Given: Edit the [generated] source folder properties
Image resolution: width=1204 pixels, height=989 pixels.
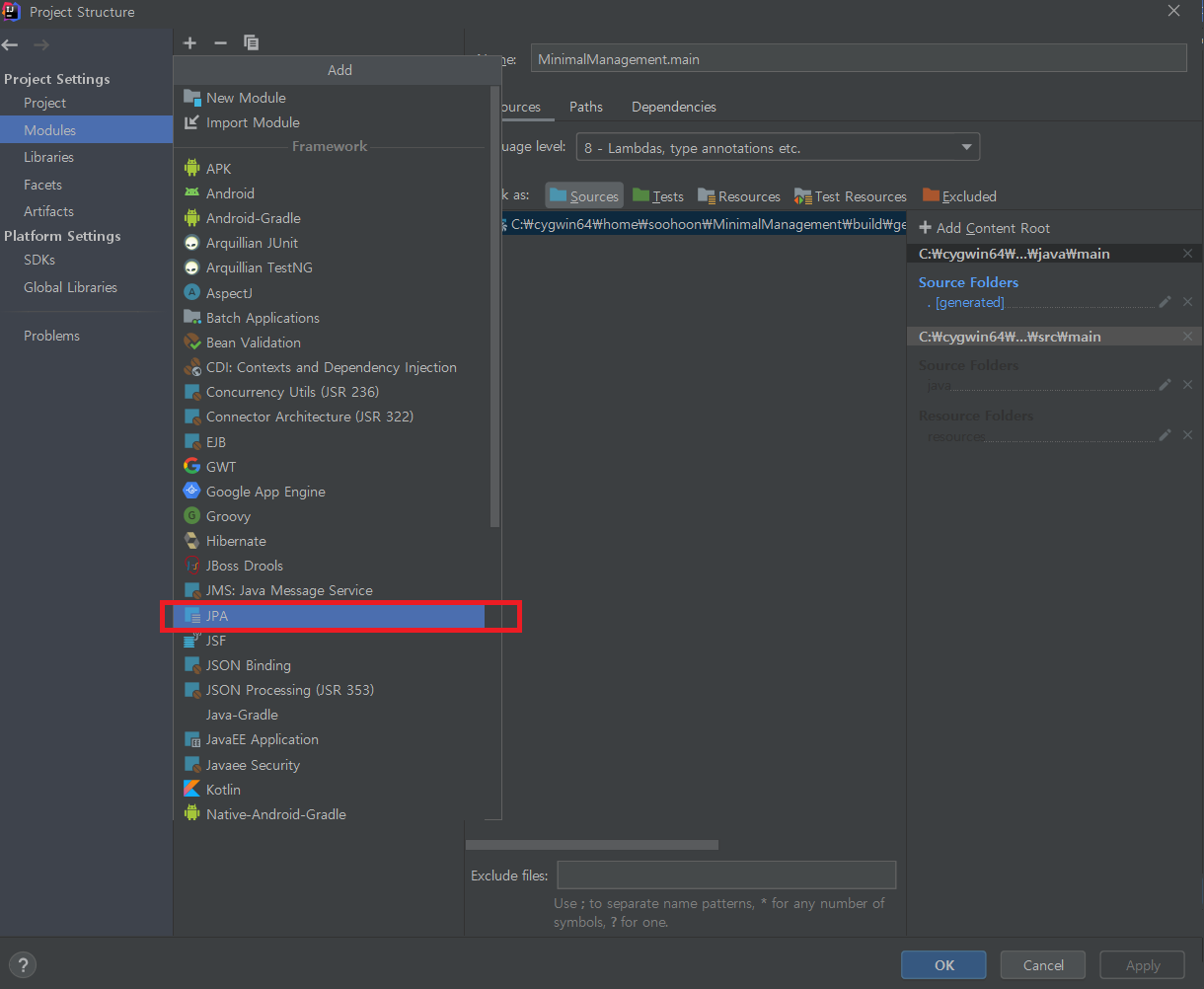Looking at the screenshot, I should click(1165, 302).
